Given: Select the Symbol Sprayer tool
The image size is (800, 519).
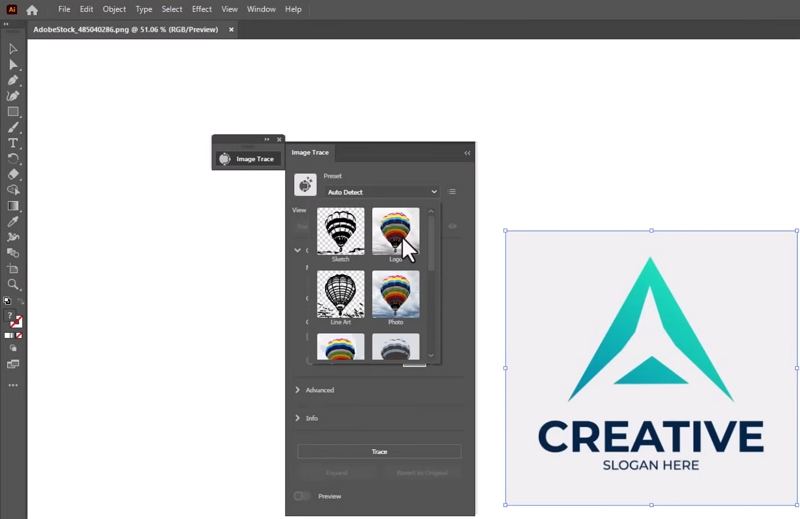Looking at the screenshot, I should (13, 237).
